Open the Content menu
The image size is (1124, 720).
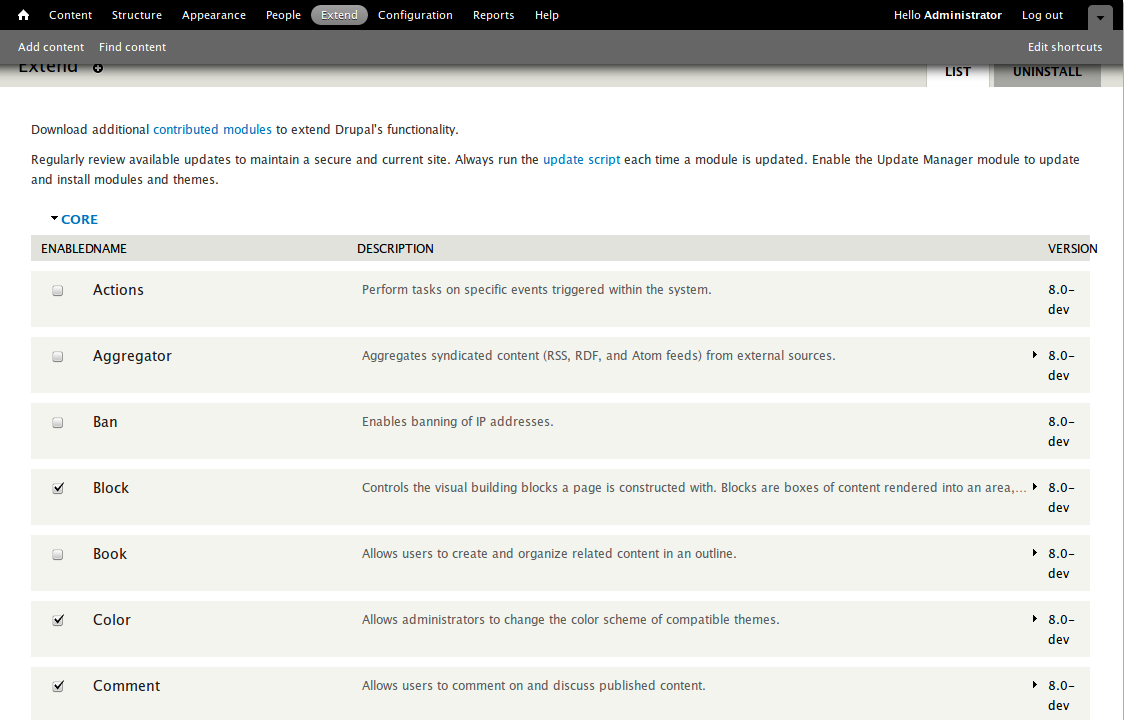point(70,15)
